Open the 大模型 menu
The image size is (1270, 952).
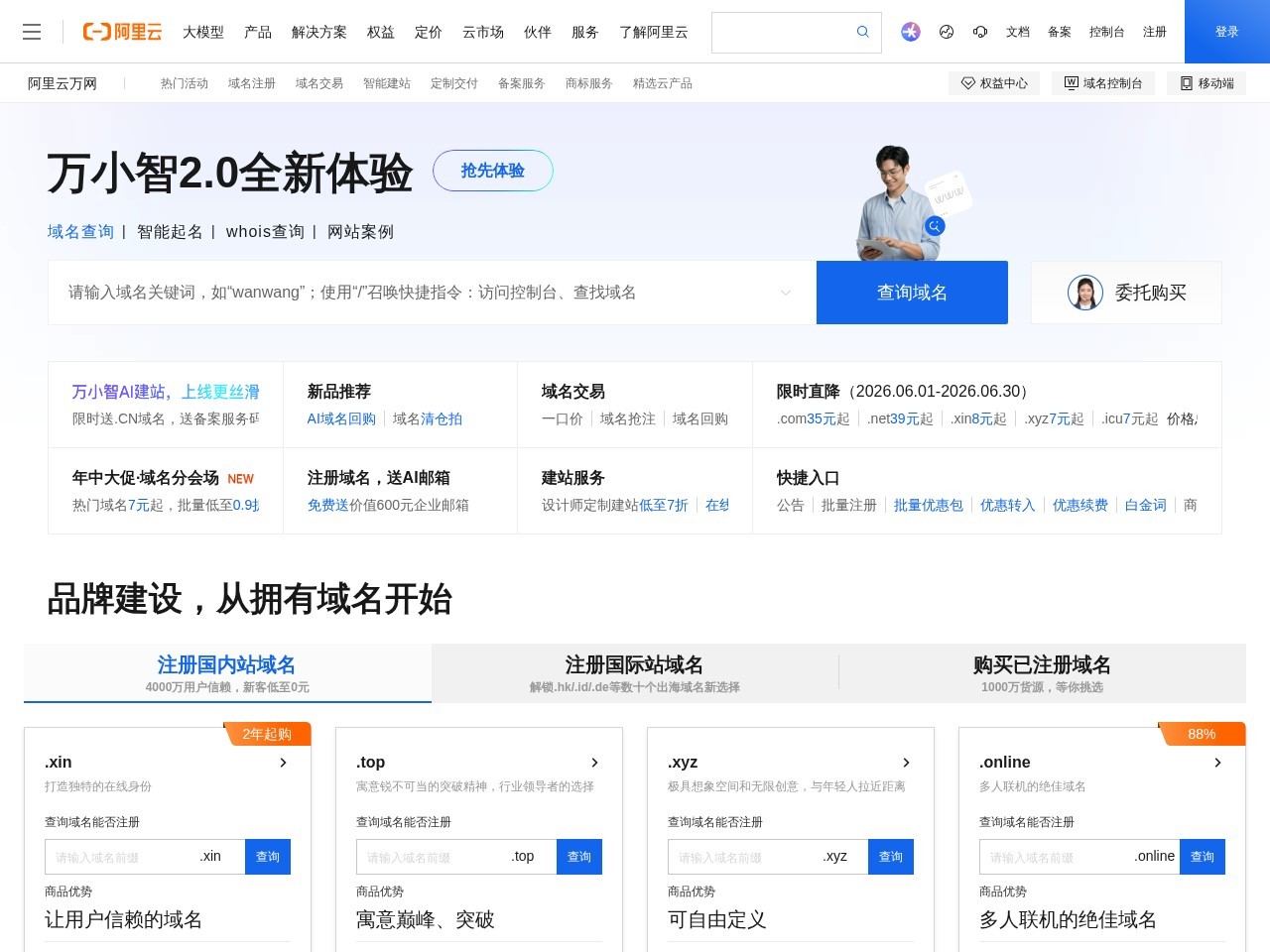coord(203,32)
